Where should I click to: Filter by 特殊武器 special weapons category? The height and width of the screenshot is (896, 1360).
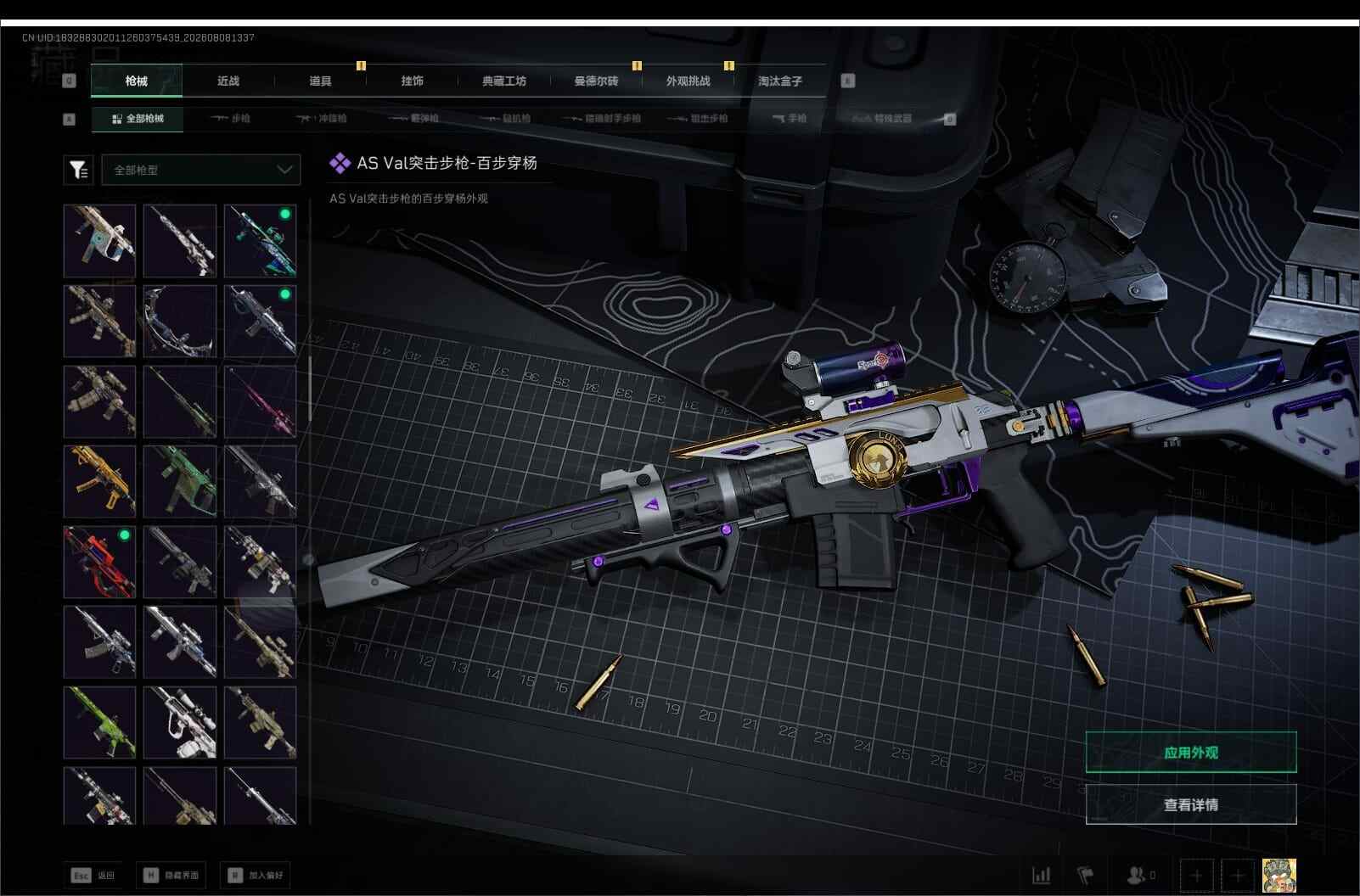[x=882, y=119]
